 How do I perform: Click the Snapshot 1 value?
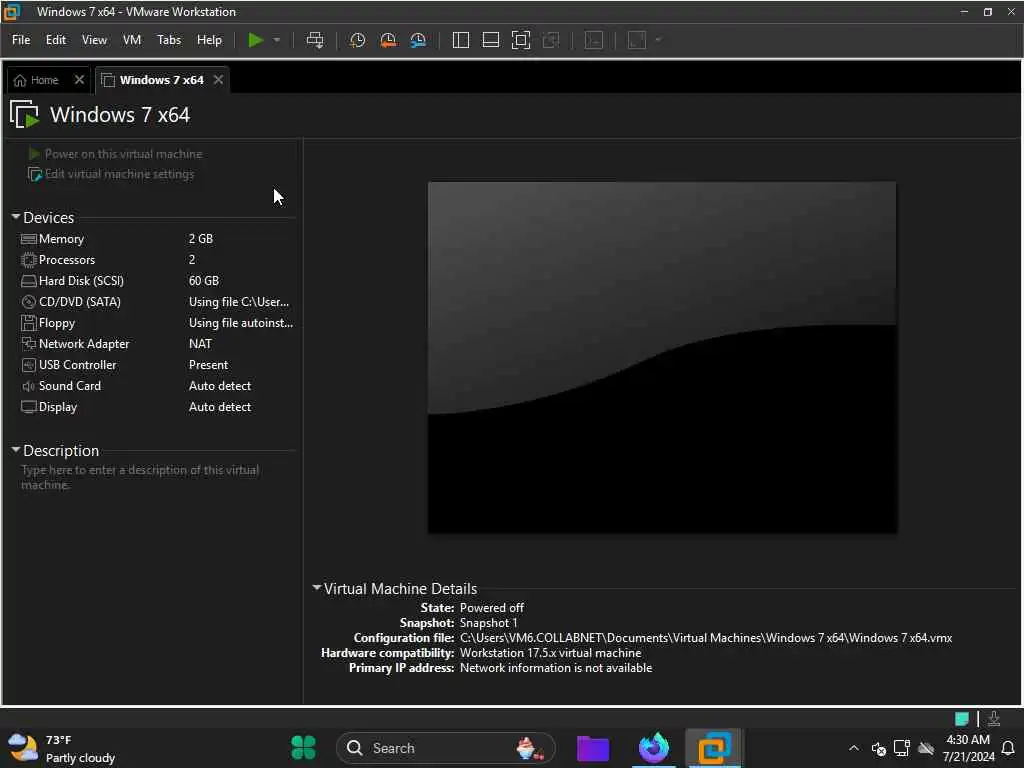tap(488, 623)
